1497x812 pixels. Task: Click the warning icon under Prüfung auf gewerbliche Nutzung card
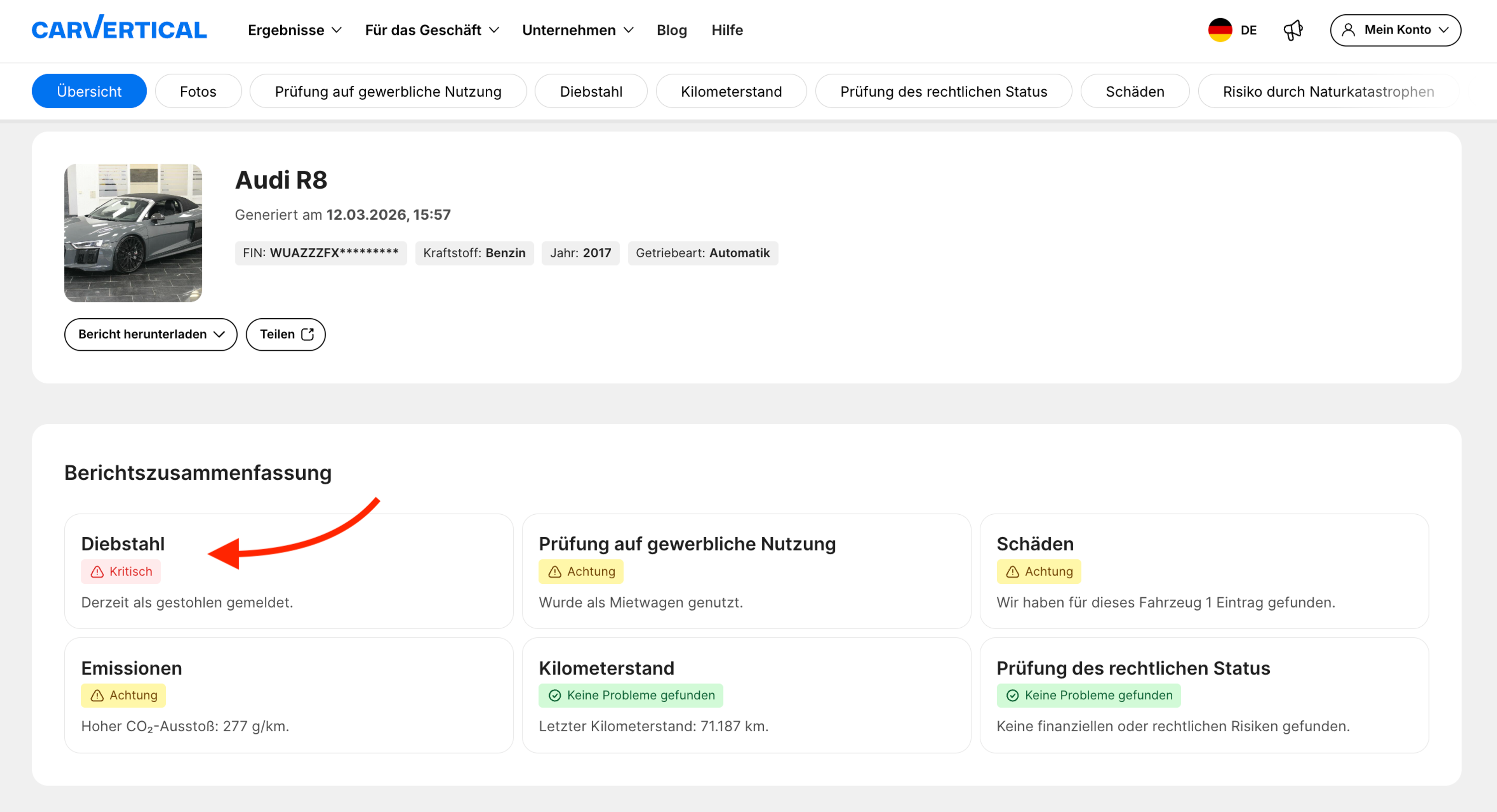[554, 572]
